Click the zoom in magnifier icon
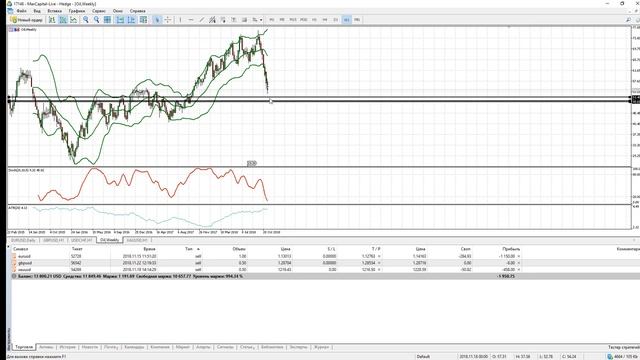640x360 pixels. coord(86,20)
